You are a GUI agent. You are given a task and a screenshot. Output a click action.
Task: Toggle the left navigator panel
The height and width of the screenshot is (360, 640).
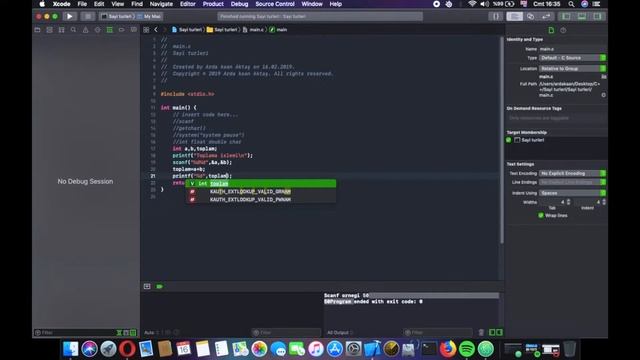click(566, 16)
